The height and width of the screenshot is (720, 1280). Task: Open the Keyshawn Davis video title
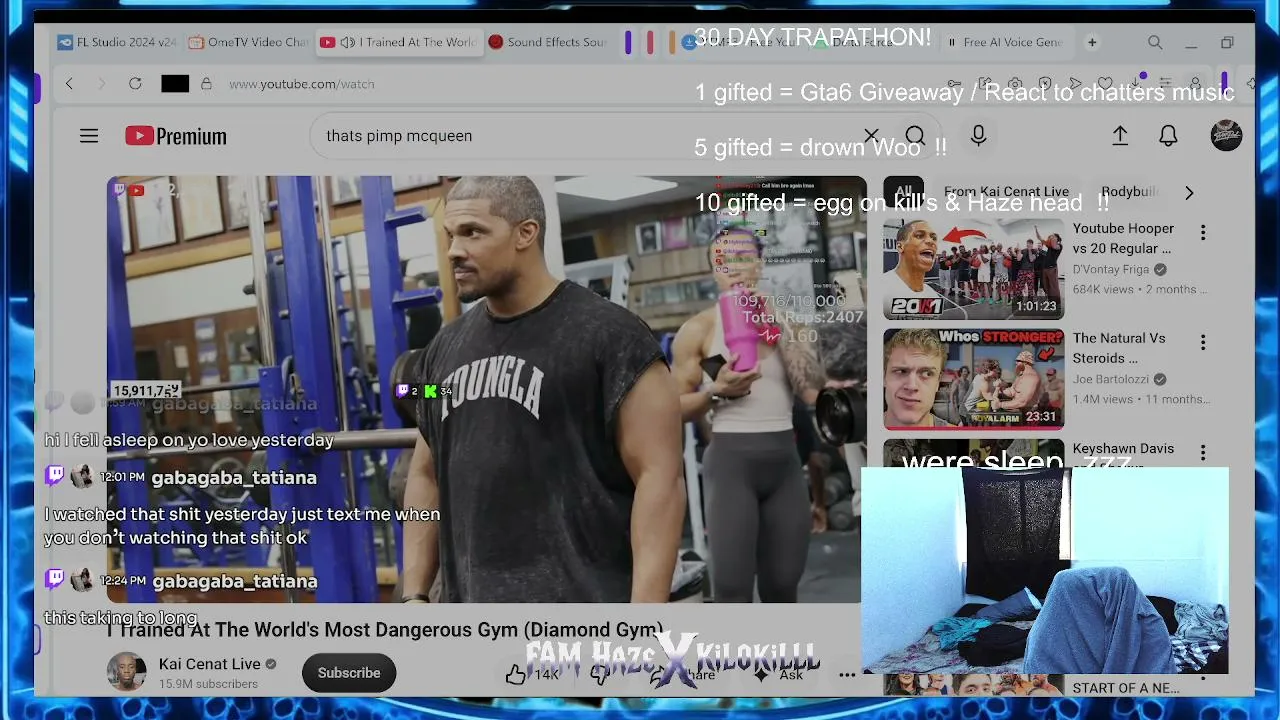click(1123, 449)
